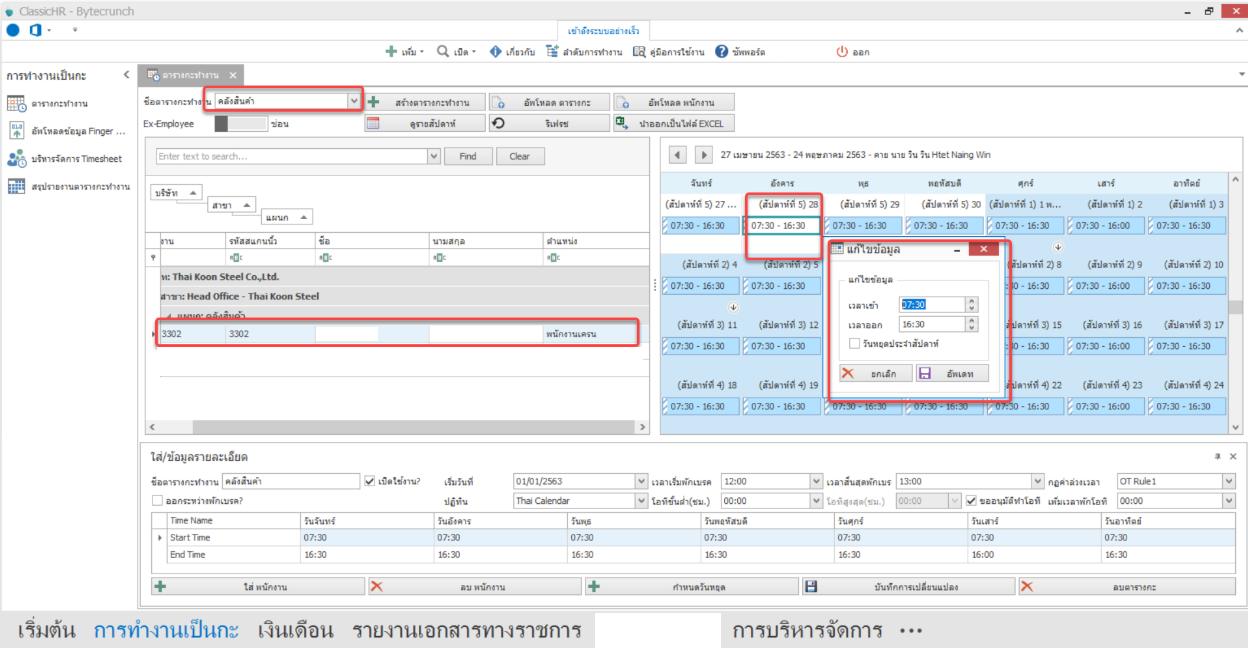The height and width of the screenshot is (648, 1248).
Task: Increase the เวลาเข้า time with up spinner
Action: click(x=972, y=301)
